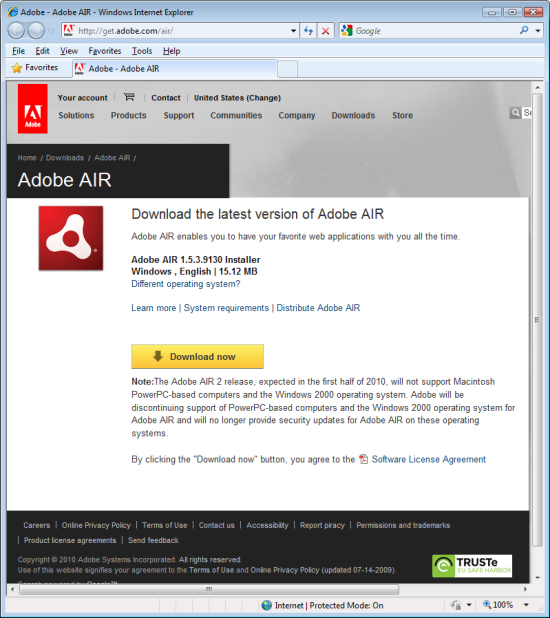Click the Adobe AIR product logo

click(71, 238)
